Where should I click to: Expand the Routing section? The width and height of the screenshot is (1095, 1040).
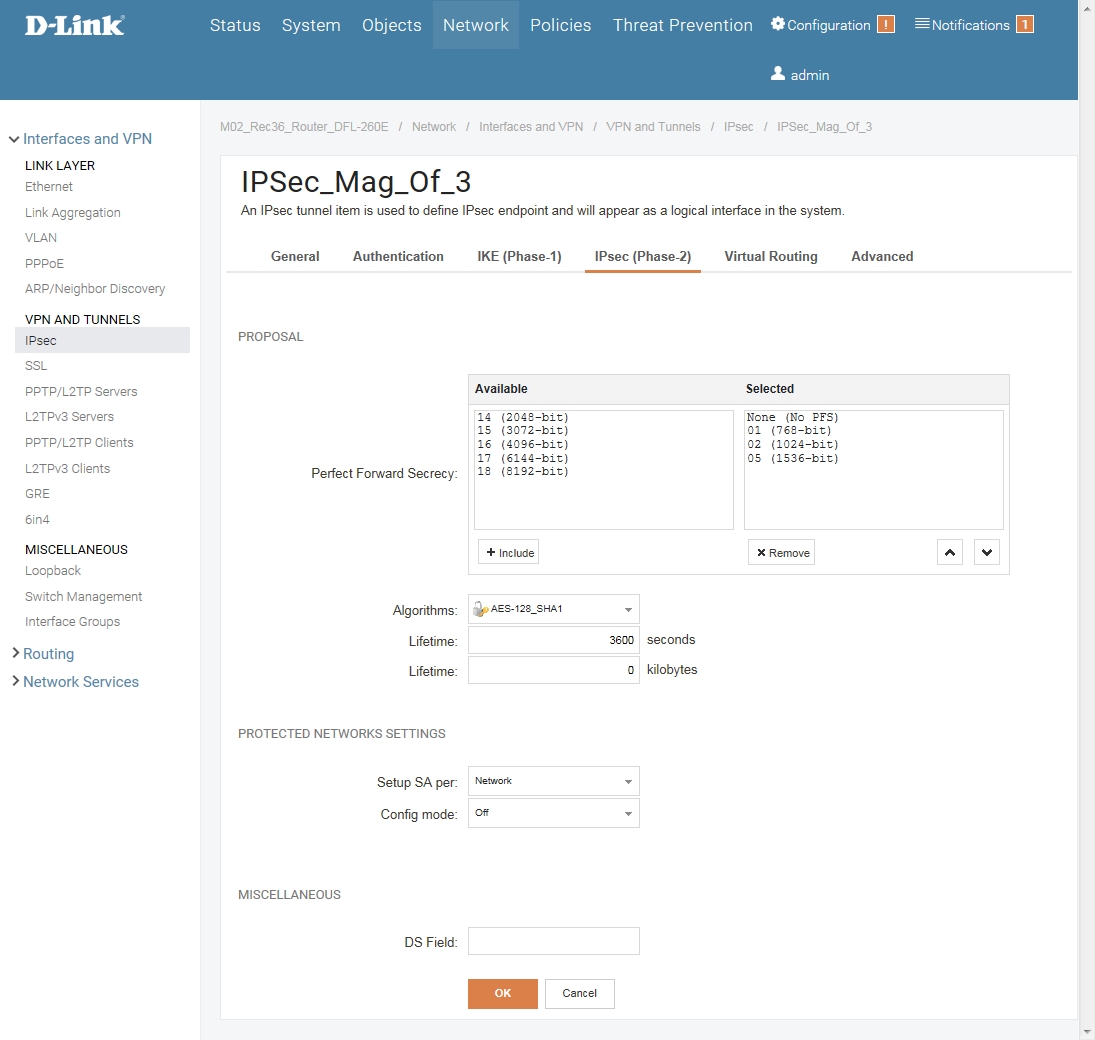pos(48,654)
